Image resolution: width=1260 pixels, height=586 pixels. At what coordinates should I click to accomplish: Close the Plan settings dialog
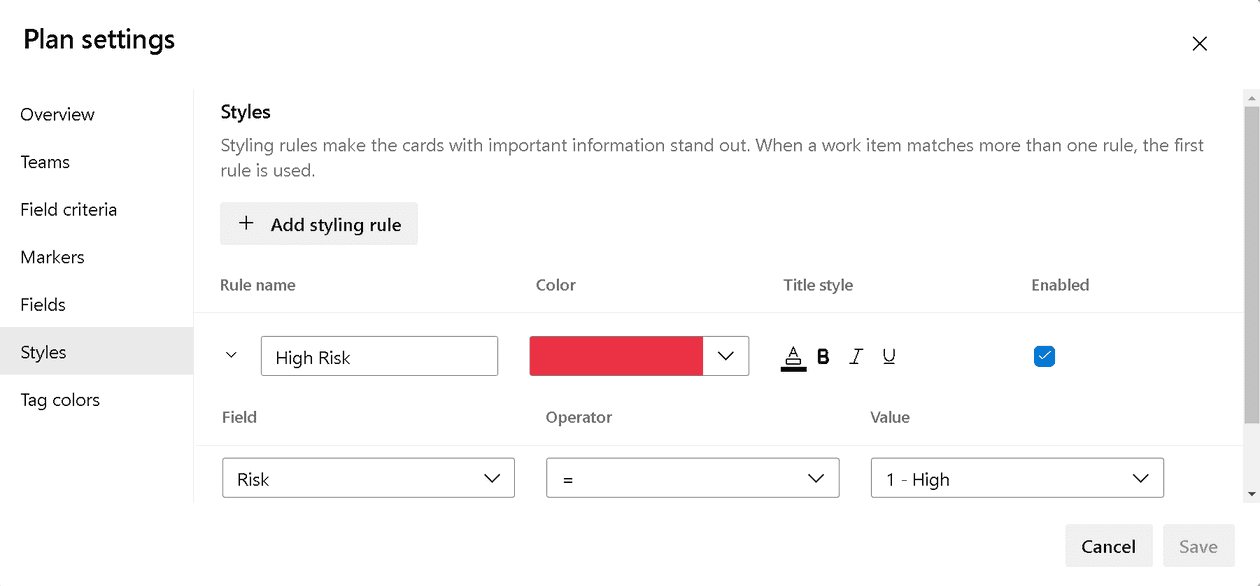1199,43
